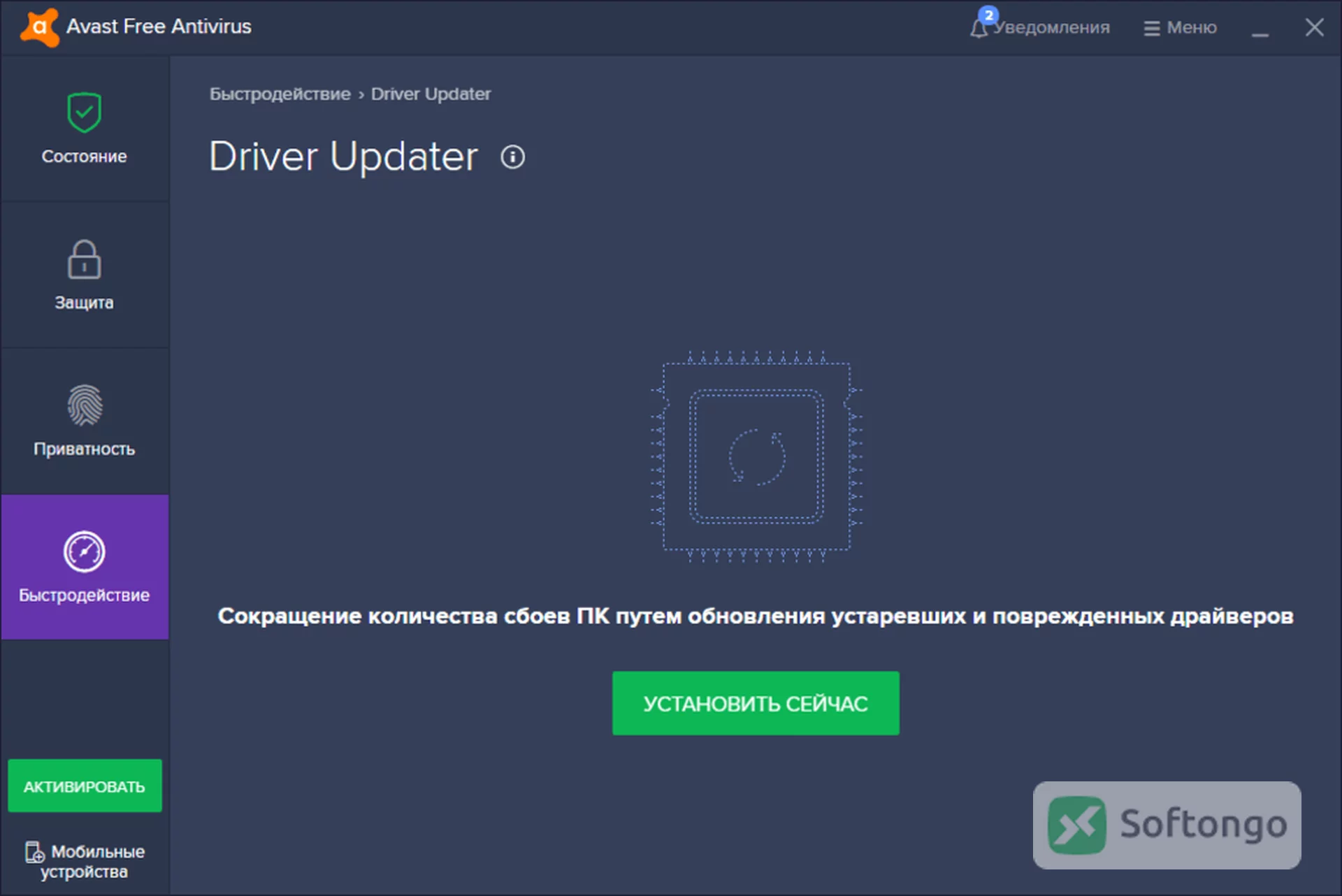Click the Driver Updater page heading
Image resolution: width=1342 pixels, height=896 pixels.
click(x=343, y=156)
